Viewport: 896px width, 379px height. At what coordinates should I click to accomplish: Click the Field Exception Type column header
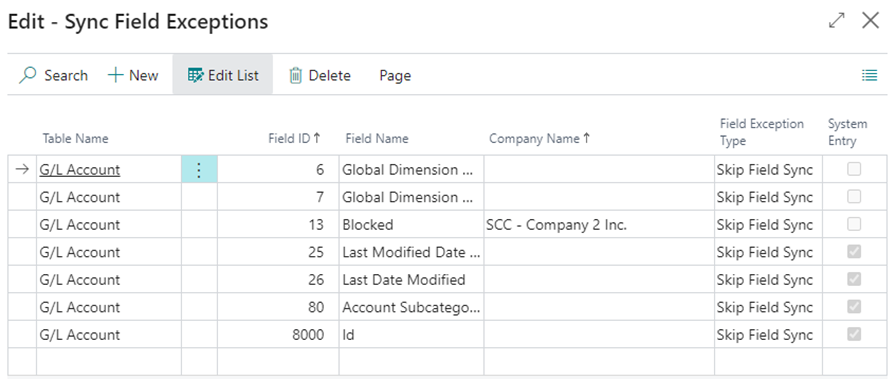pyautogui.click(x=761, y=132)
